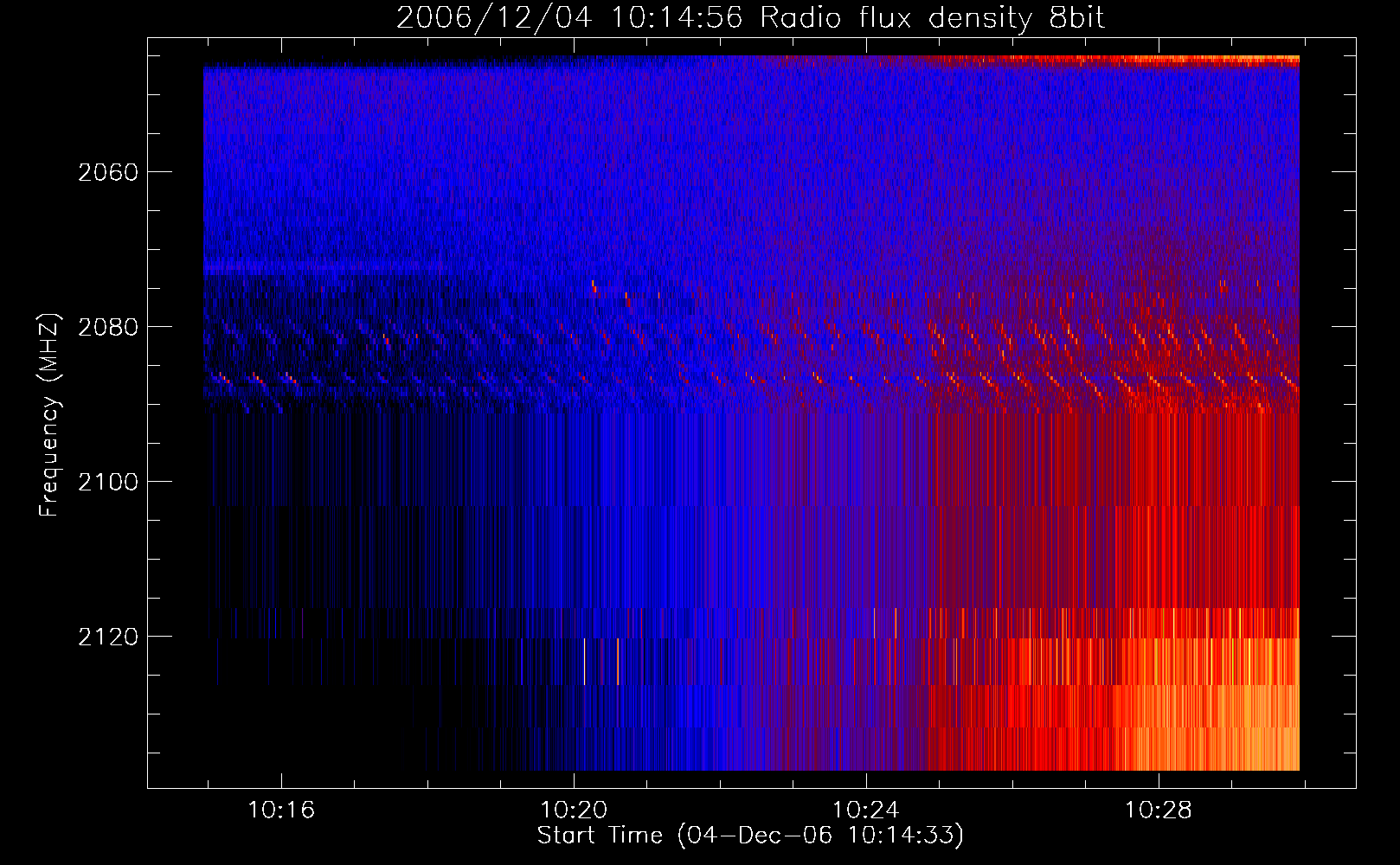Select the 2100 frequency axis label

(108, 482)
